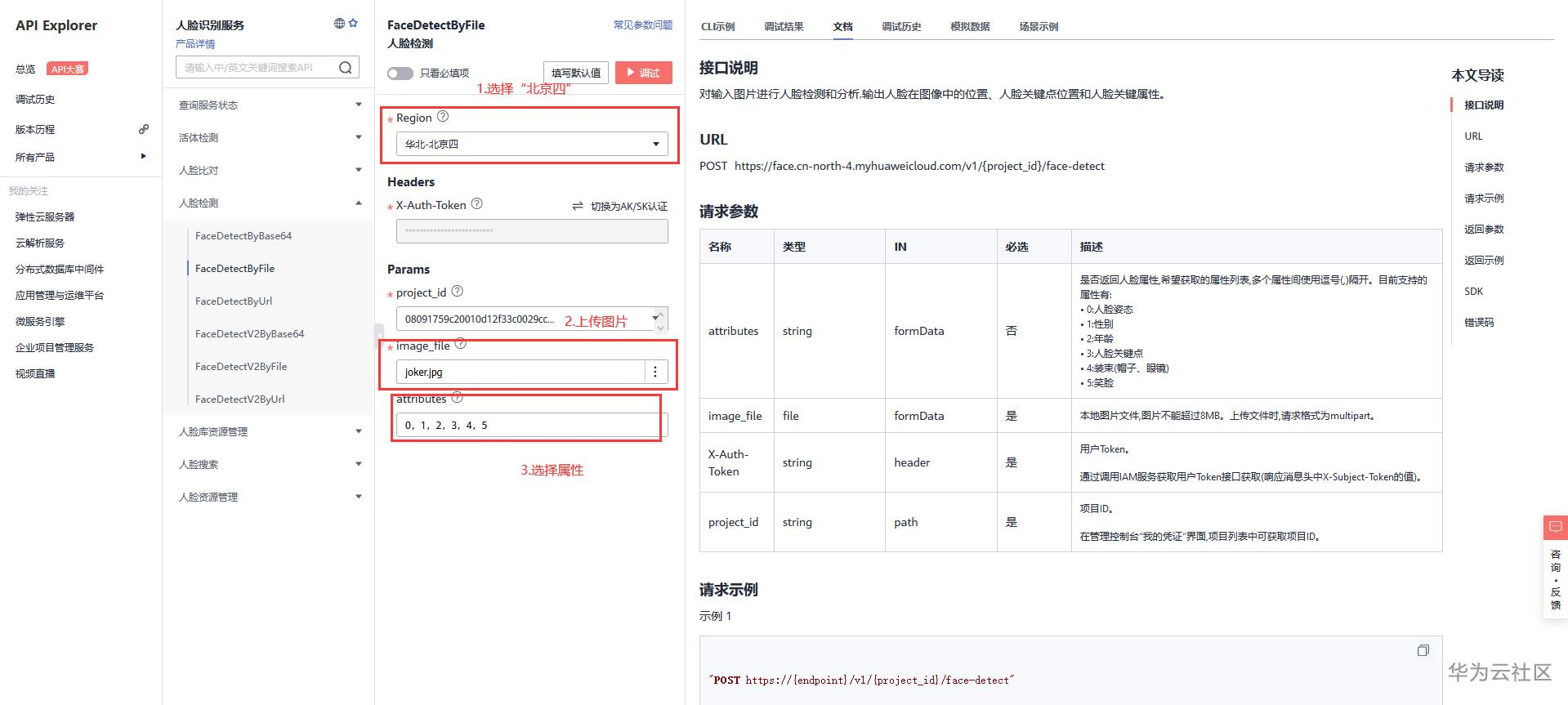Switch to the CLI示例 tab
Image resolution: width=1568 pixels, height=705 pixels.
pyautogui.click(x=717, y=26)
